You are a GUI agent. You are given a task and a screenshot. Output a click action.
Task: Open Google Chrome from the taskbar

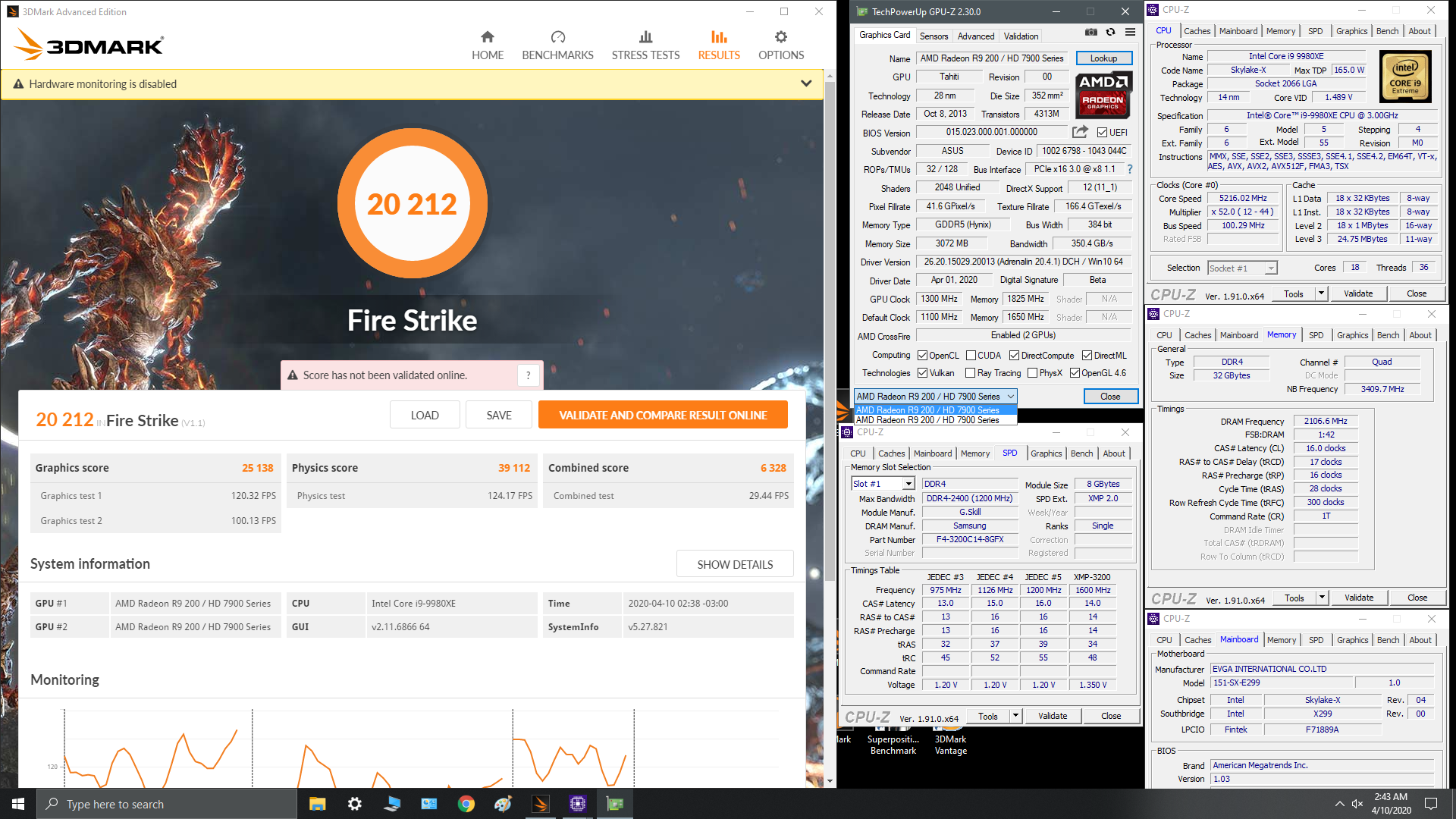[466, 804]
